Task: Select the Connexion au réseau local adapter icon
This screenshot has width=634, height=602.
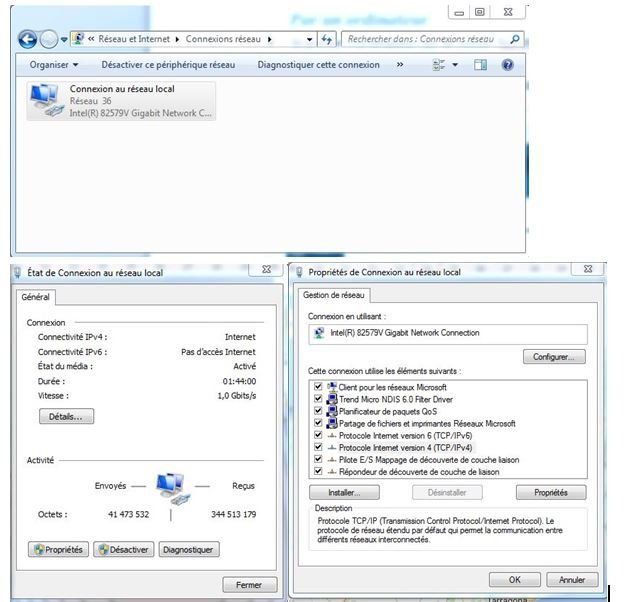Action: [x=45, y=100]
